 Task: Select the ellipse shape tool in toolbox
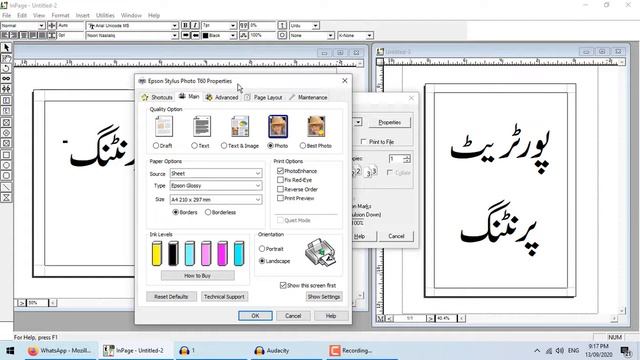tap(6, 165)
